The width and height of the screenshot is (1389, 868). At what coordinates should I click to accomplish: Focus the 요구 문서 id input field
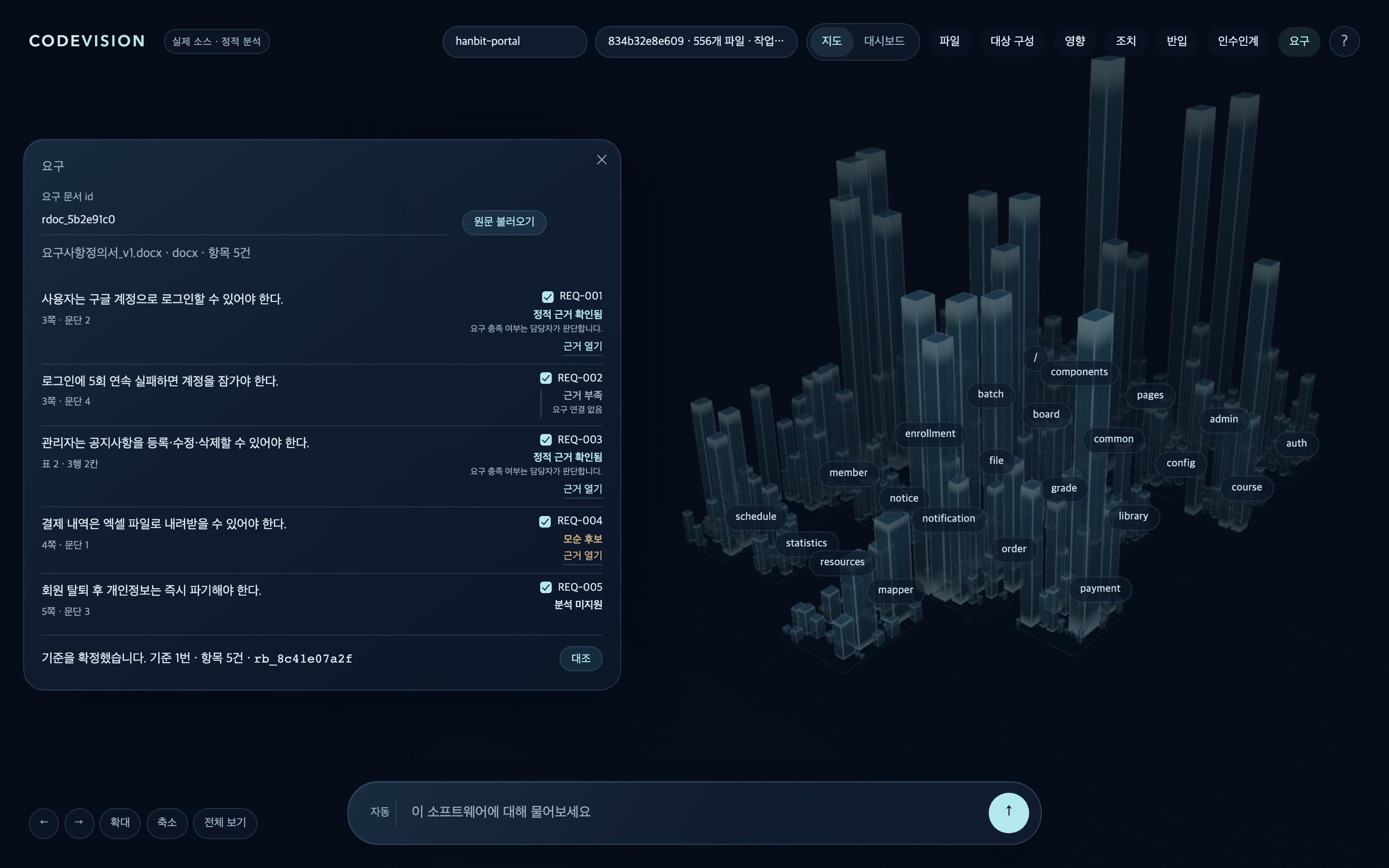click(244, 220)
